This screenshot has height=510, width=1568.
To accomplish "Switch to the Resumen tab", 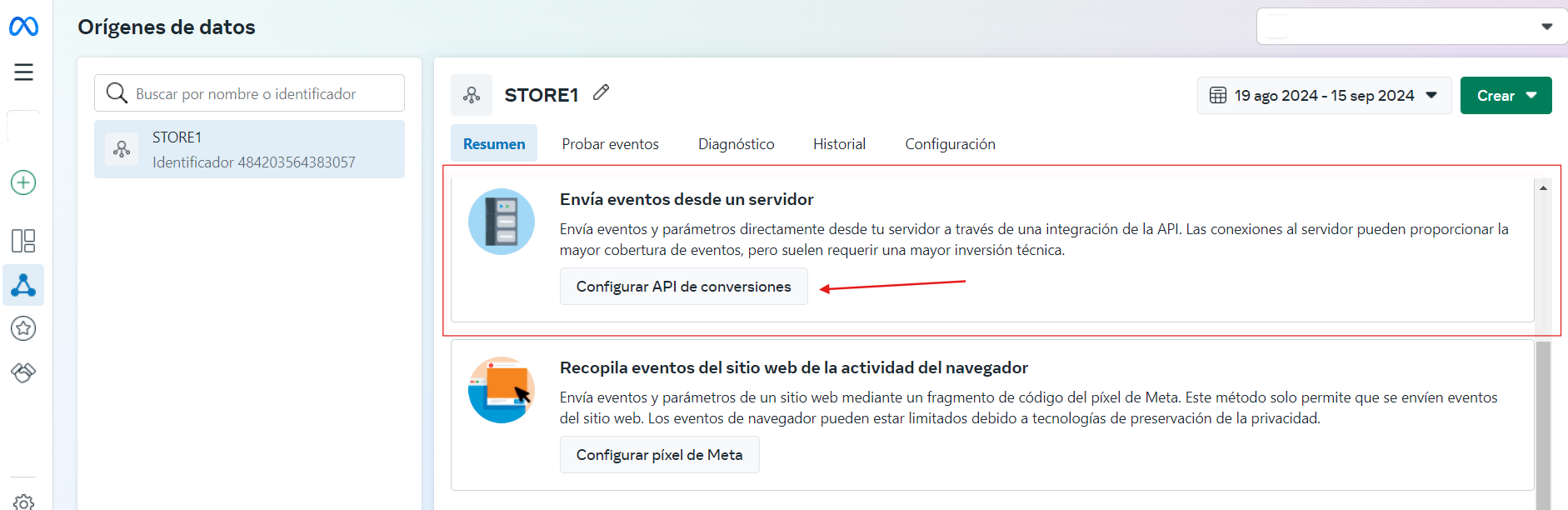I will click(494, 143).
